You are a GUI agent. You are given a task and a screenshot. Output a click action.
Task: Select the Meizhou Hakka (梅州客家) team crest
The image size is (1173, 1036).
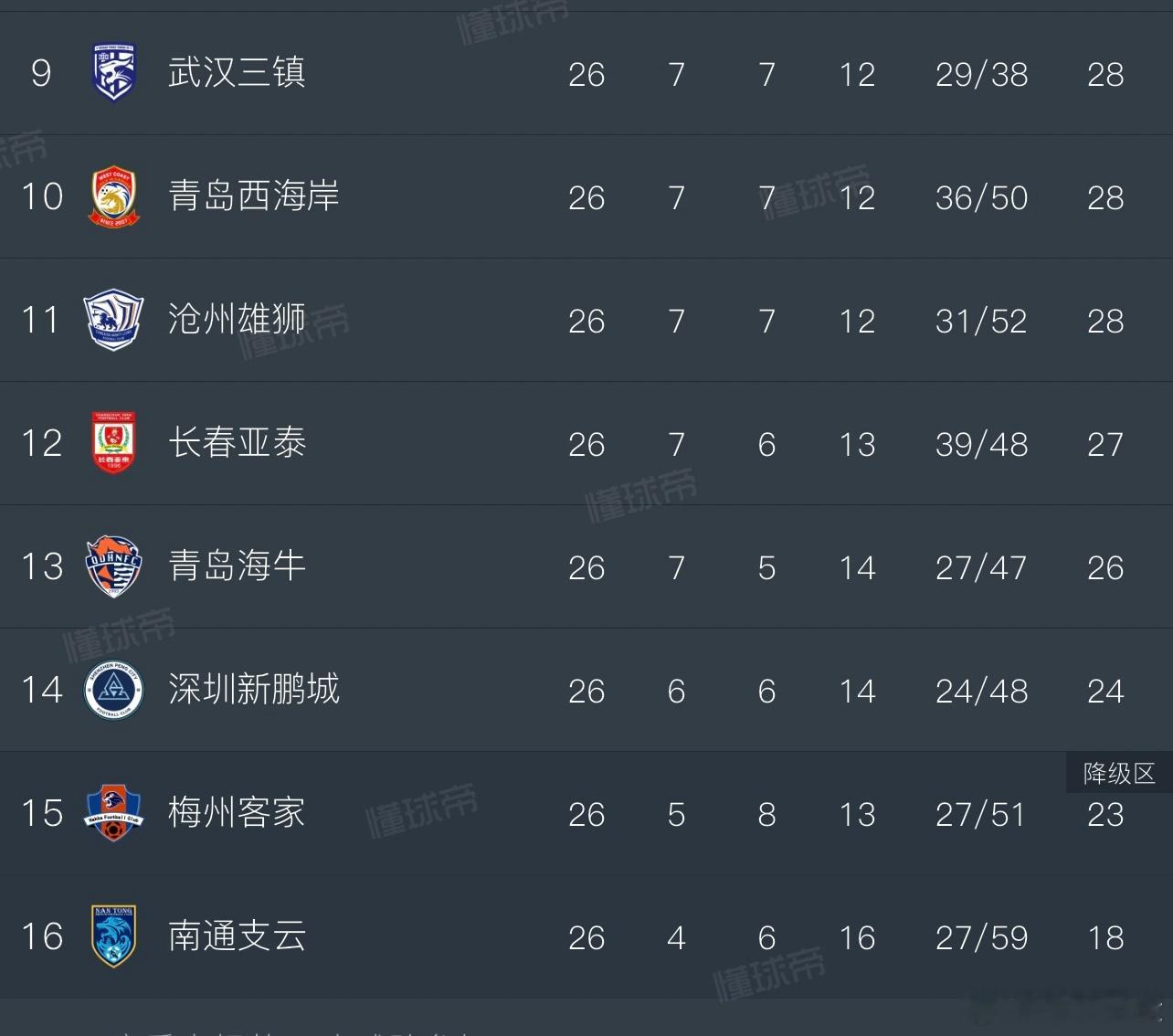[x=114, y=813]
